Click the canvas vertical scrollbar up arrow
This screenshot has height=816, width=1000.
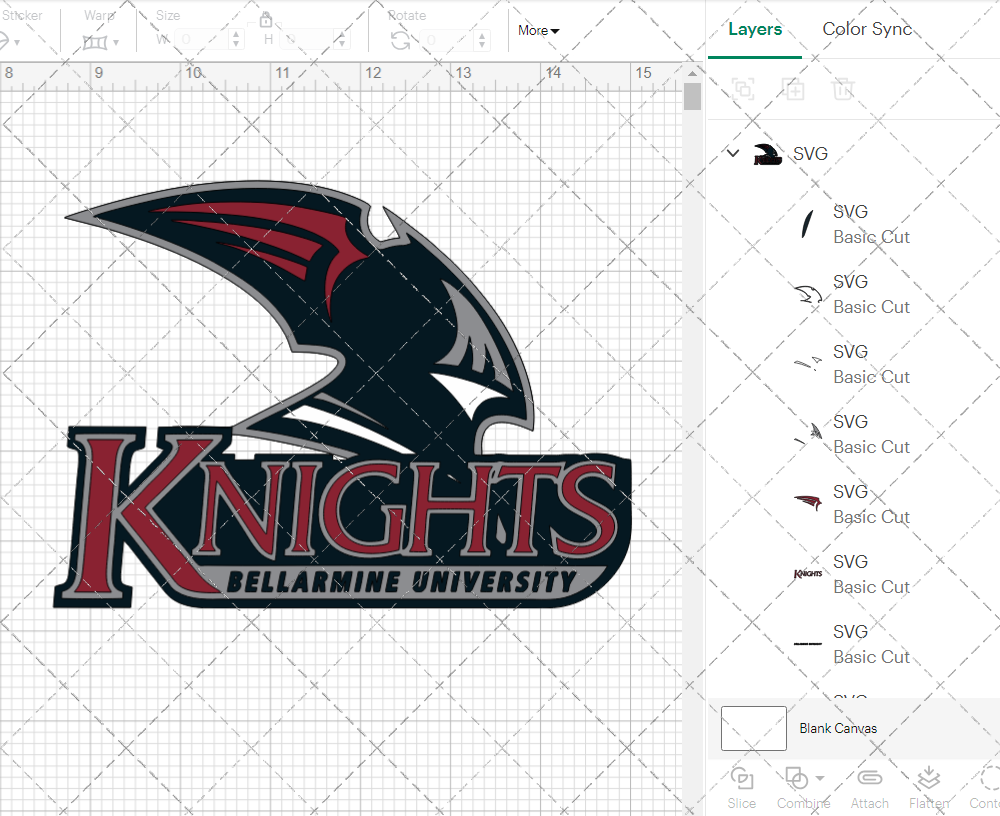pyautogui.click(x=692, y=71)
